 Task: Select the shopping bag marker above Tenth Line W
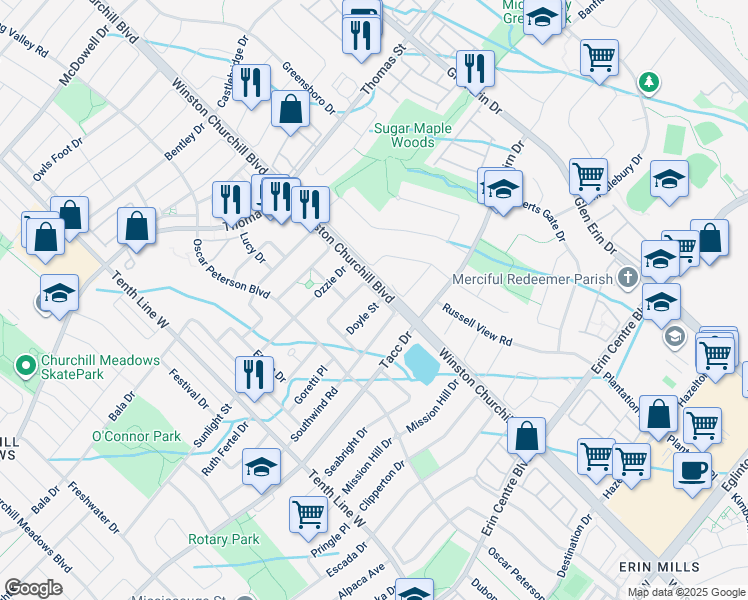tap(136, 226)
